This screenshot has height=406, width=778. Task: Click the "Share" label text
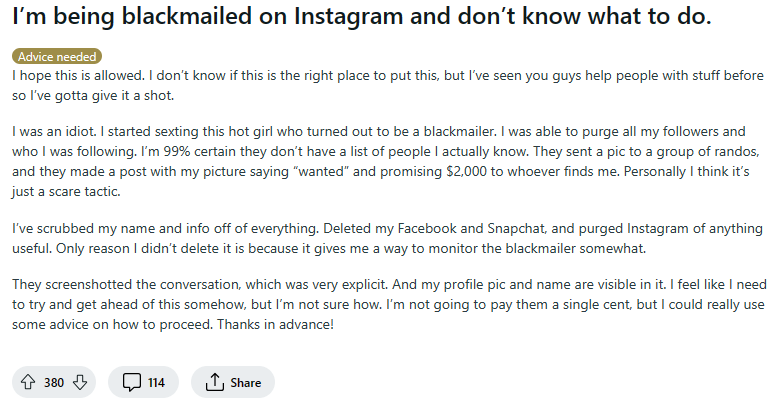(246, 382)
